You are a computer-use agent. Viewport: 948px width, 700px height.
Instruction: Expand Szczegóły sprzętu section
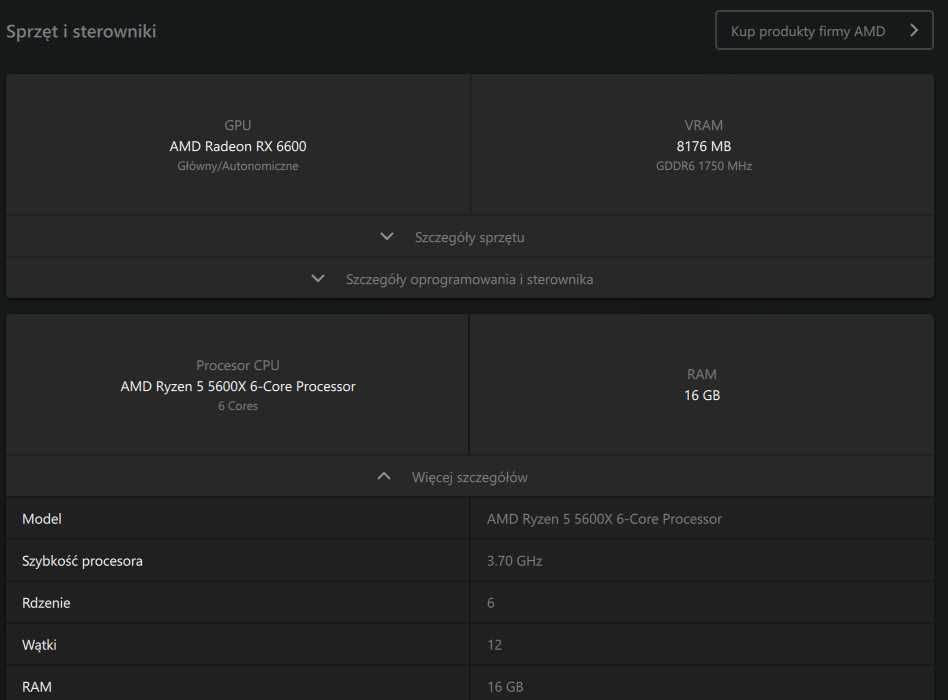470,237
